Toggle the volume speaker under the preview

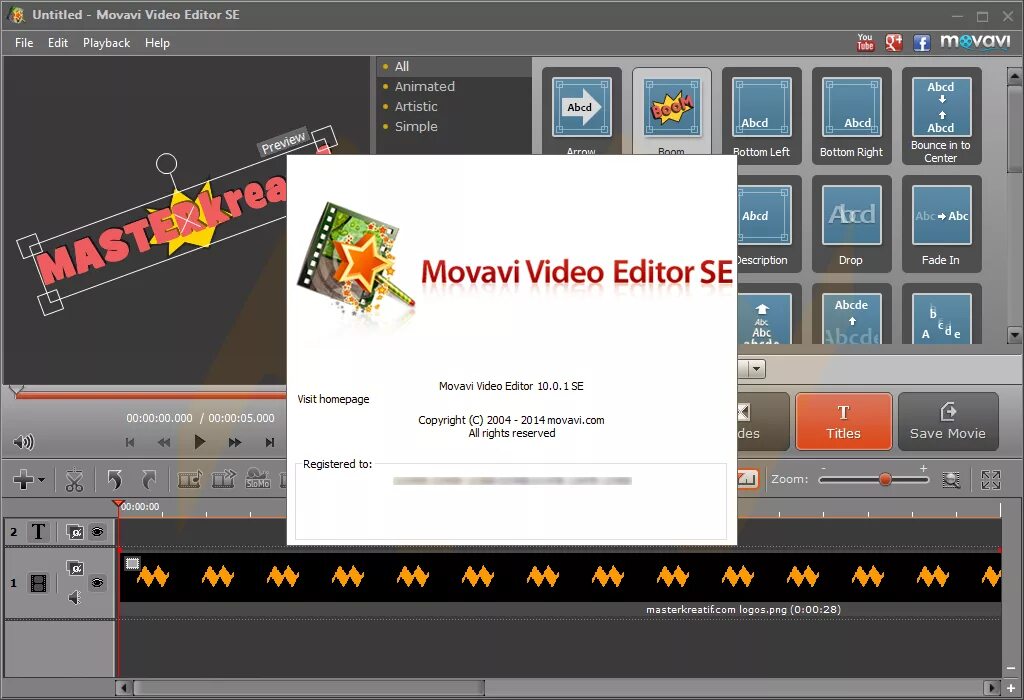click(x=24, y=442)
